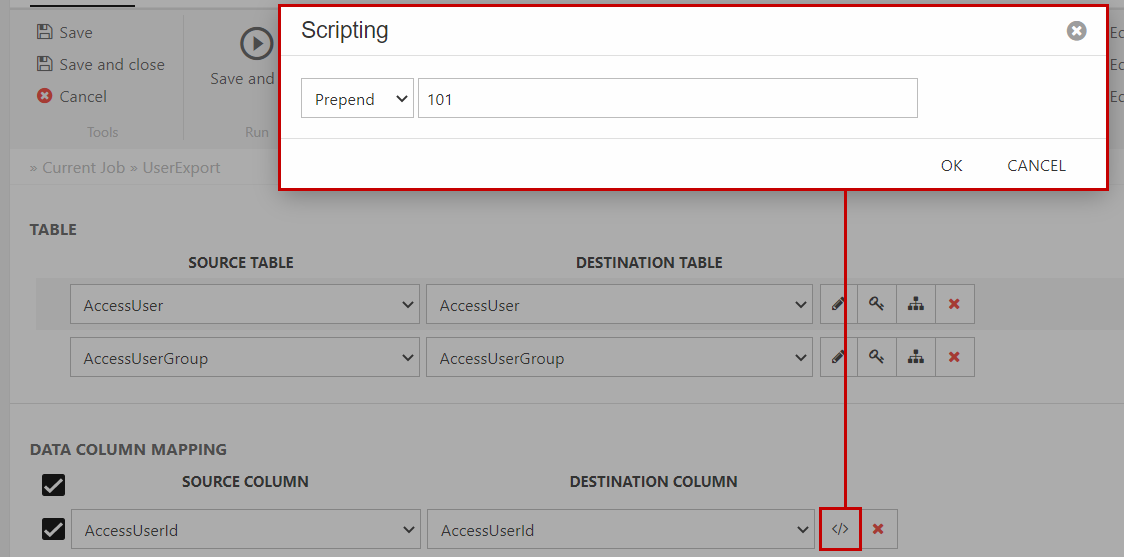This screenshot has height=557, width=1124.
Task: Uncheck the AccessUserId column mapping checkbox
Action: 53,529
